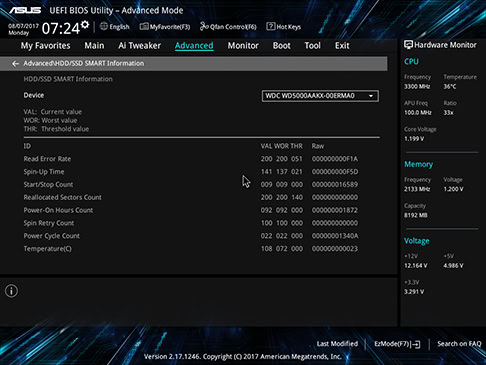Screen dimensions: 486x365
Task: Open Qfan Control(F6) fan icon
Action: click(x=204, y=26)
